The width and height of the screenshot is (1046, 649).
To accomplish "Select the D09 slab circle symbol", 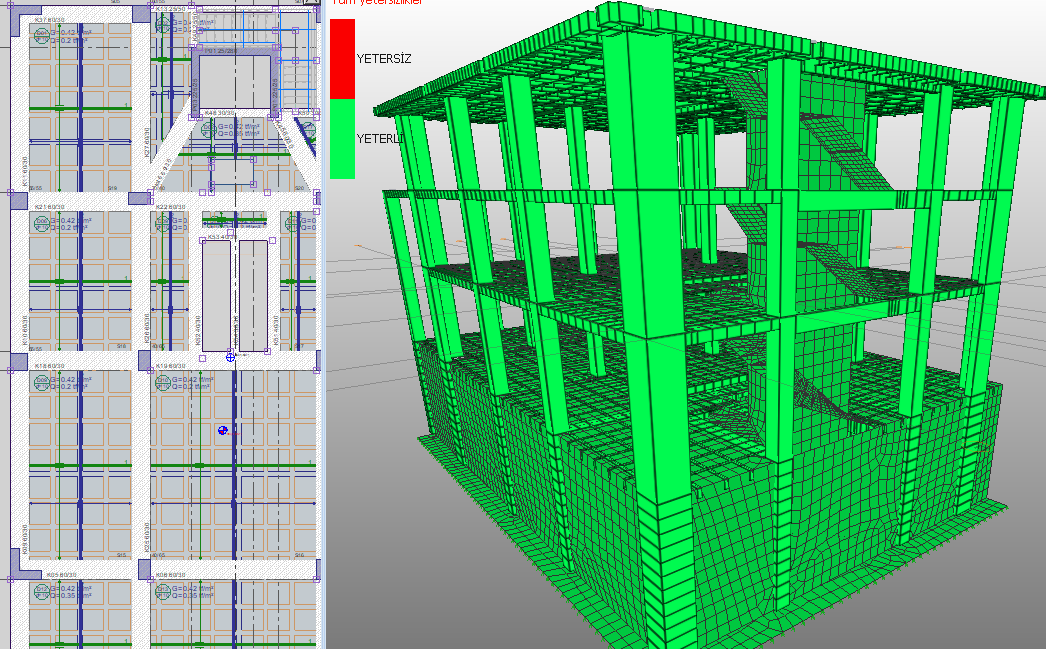I will click(42, 381).
